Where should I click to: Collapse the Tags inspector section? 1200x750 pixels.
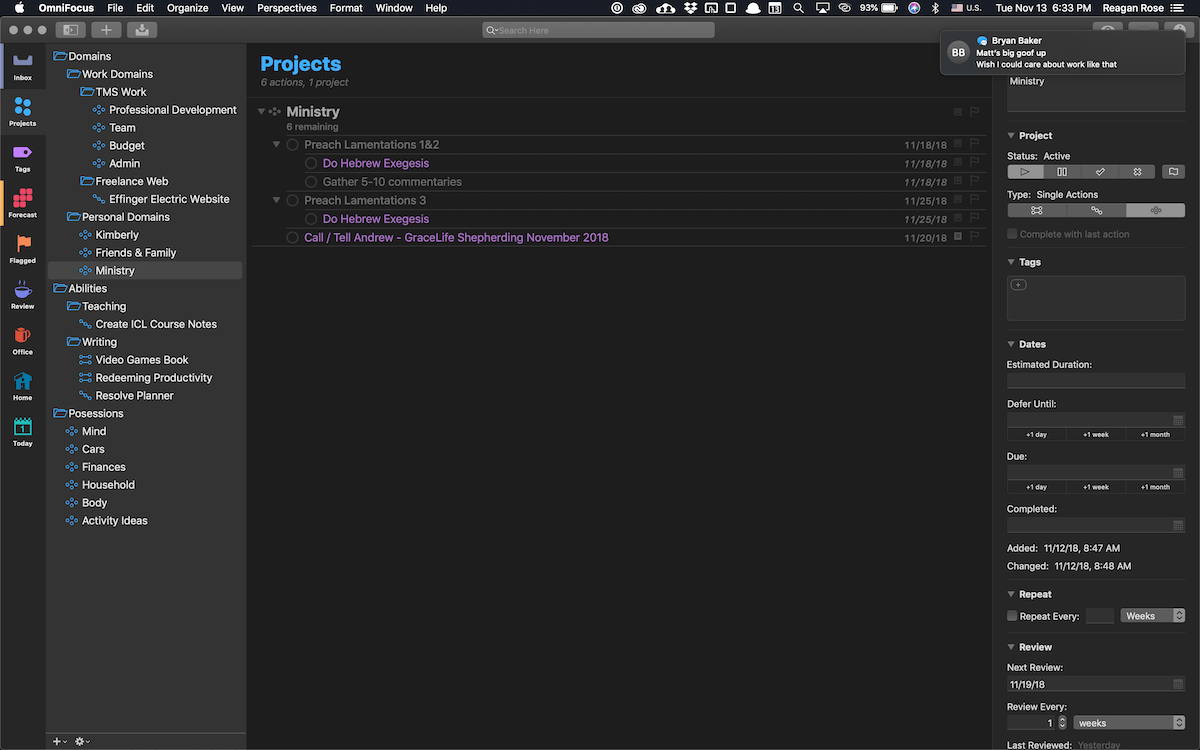click(x=1011, y=263)
